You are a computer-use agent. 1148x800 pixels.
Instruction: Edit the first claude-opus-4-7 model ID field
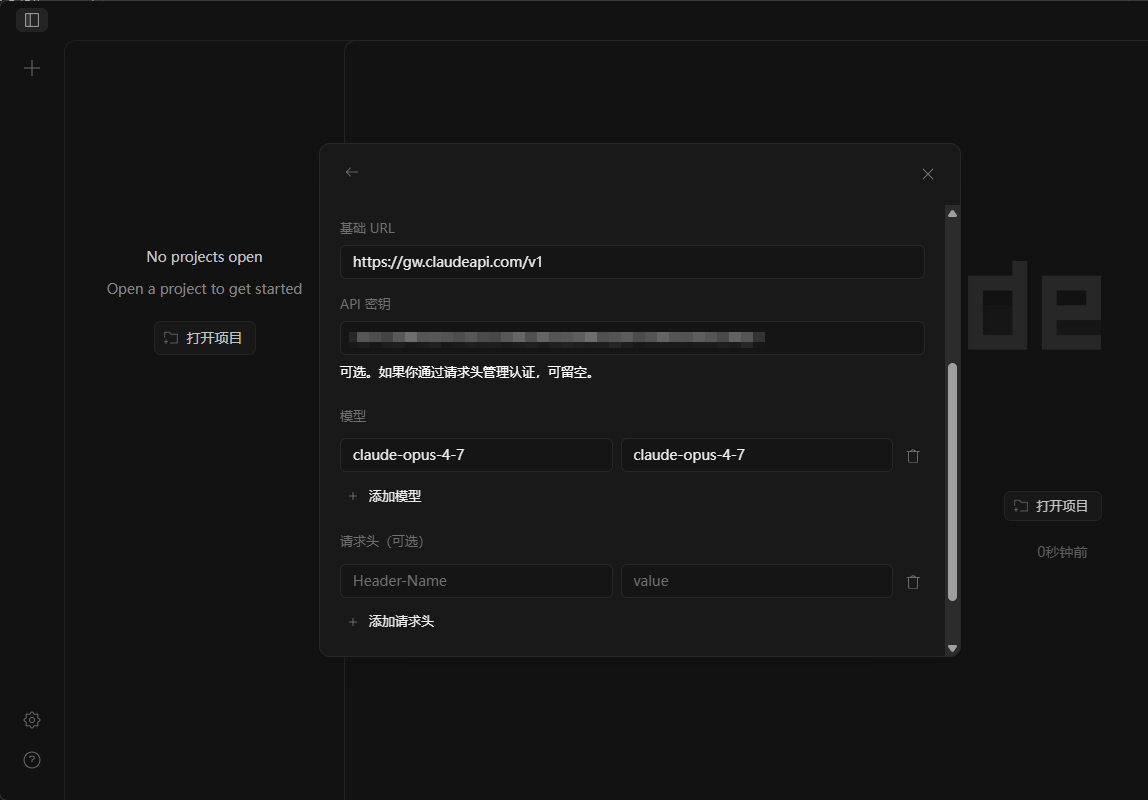point(476,455)
